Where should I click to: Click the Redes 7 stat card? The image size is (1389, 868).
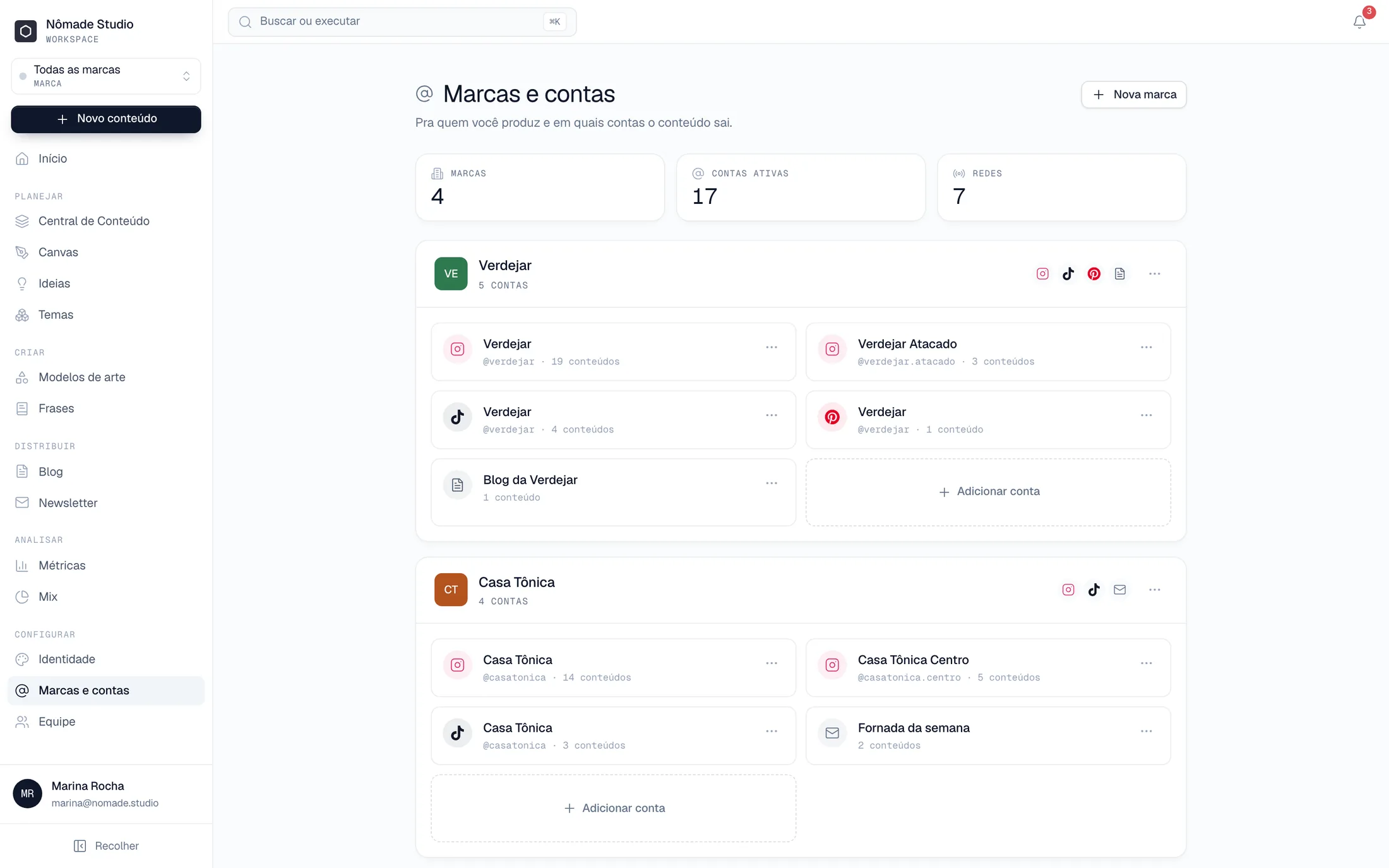coord(1062,187)
